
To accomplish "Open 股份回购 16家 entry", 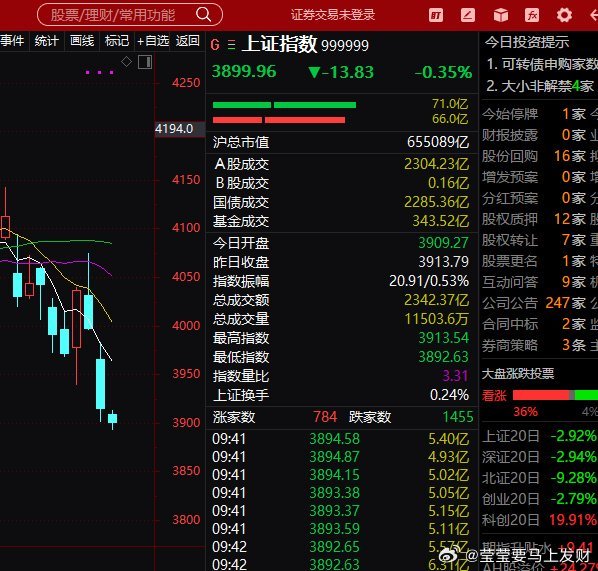I will point(534,156).
